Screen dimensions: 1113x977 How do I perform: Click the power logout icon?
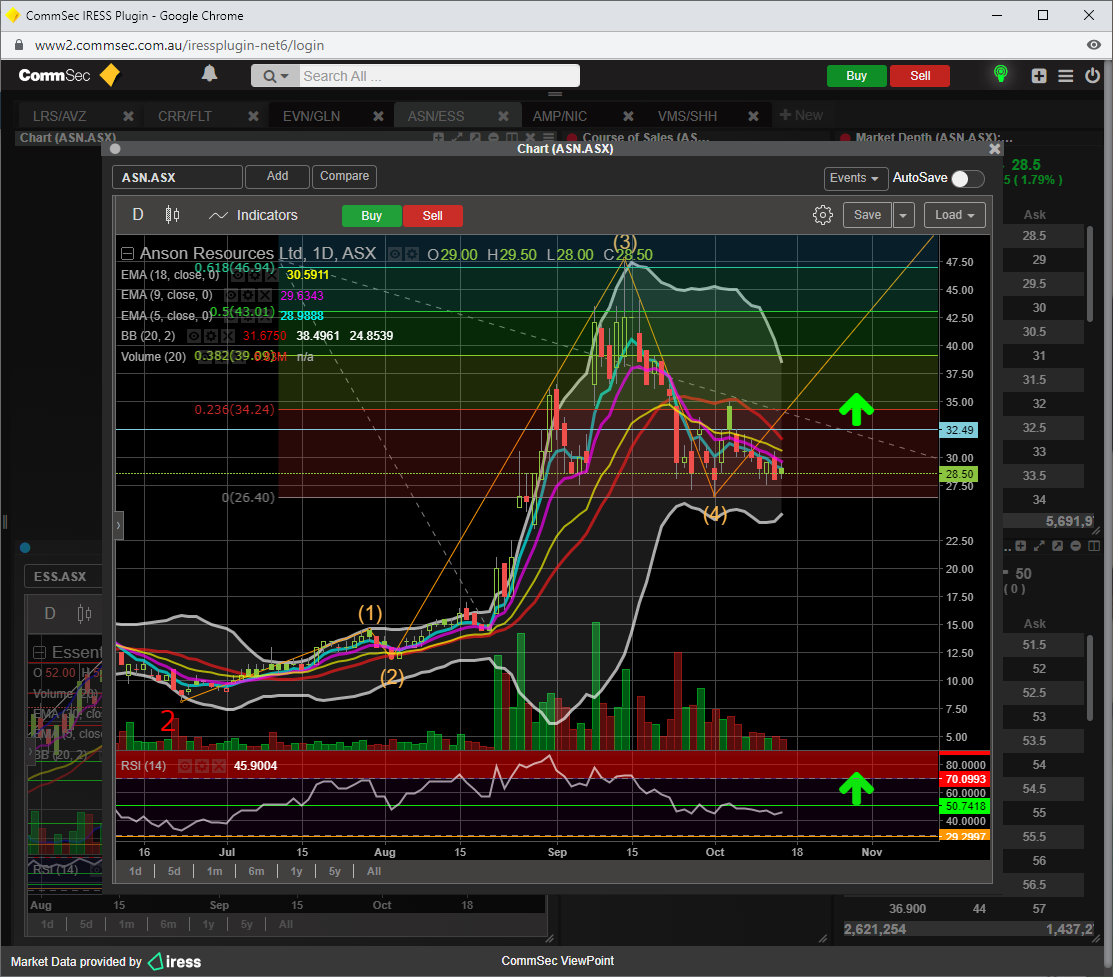coord(1091,76)
